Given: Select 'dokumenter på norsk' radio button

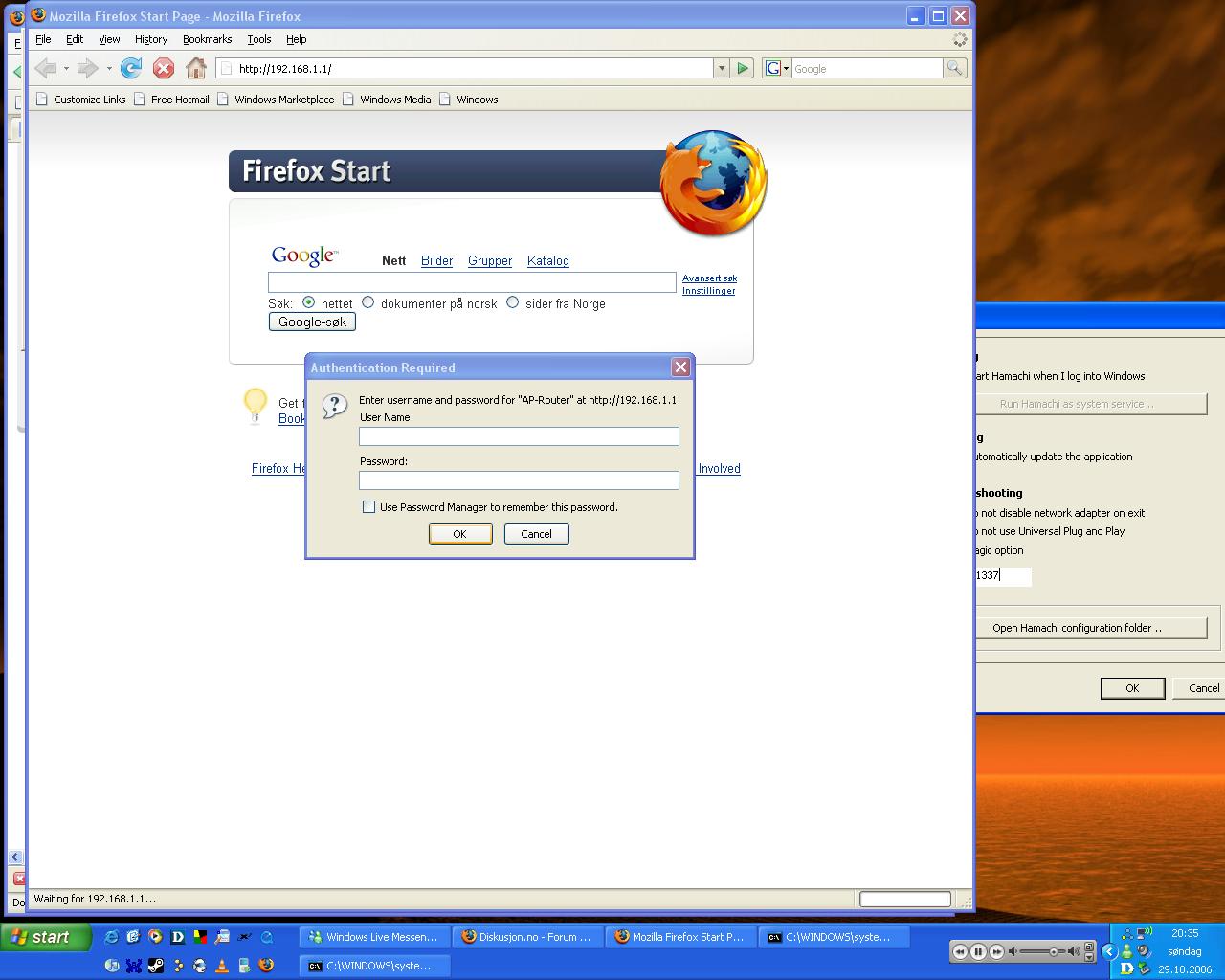Looking at the screenshot, I should coord(367,302).
